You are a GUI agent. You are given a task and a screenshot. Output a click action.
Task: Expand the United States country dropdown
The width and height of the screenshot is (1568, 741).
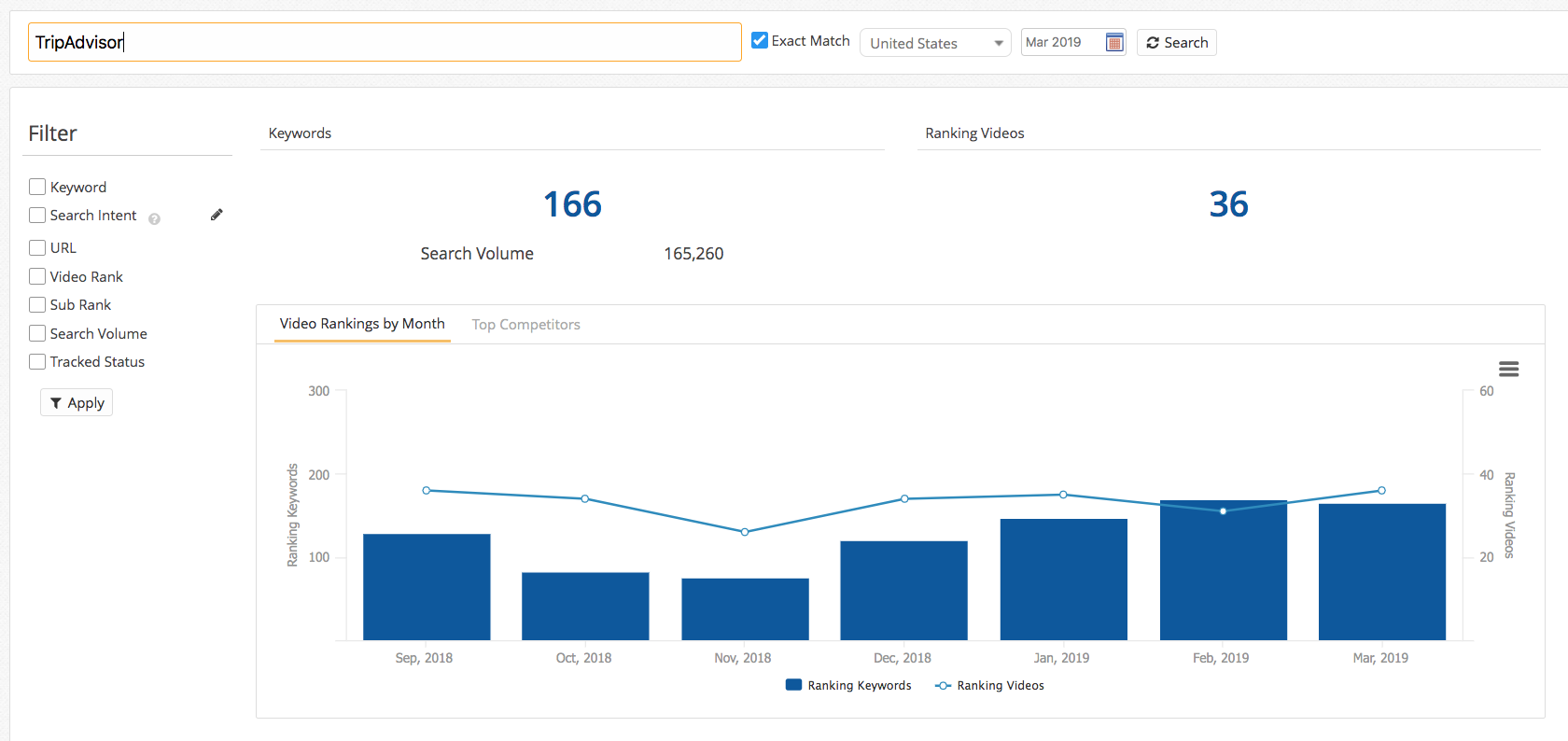pyautogui.click(x=935, y=43)
